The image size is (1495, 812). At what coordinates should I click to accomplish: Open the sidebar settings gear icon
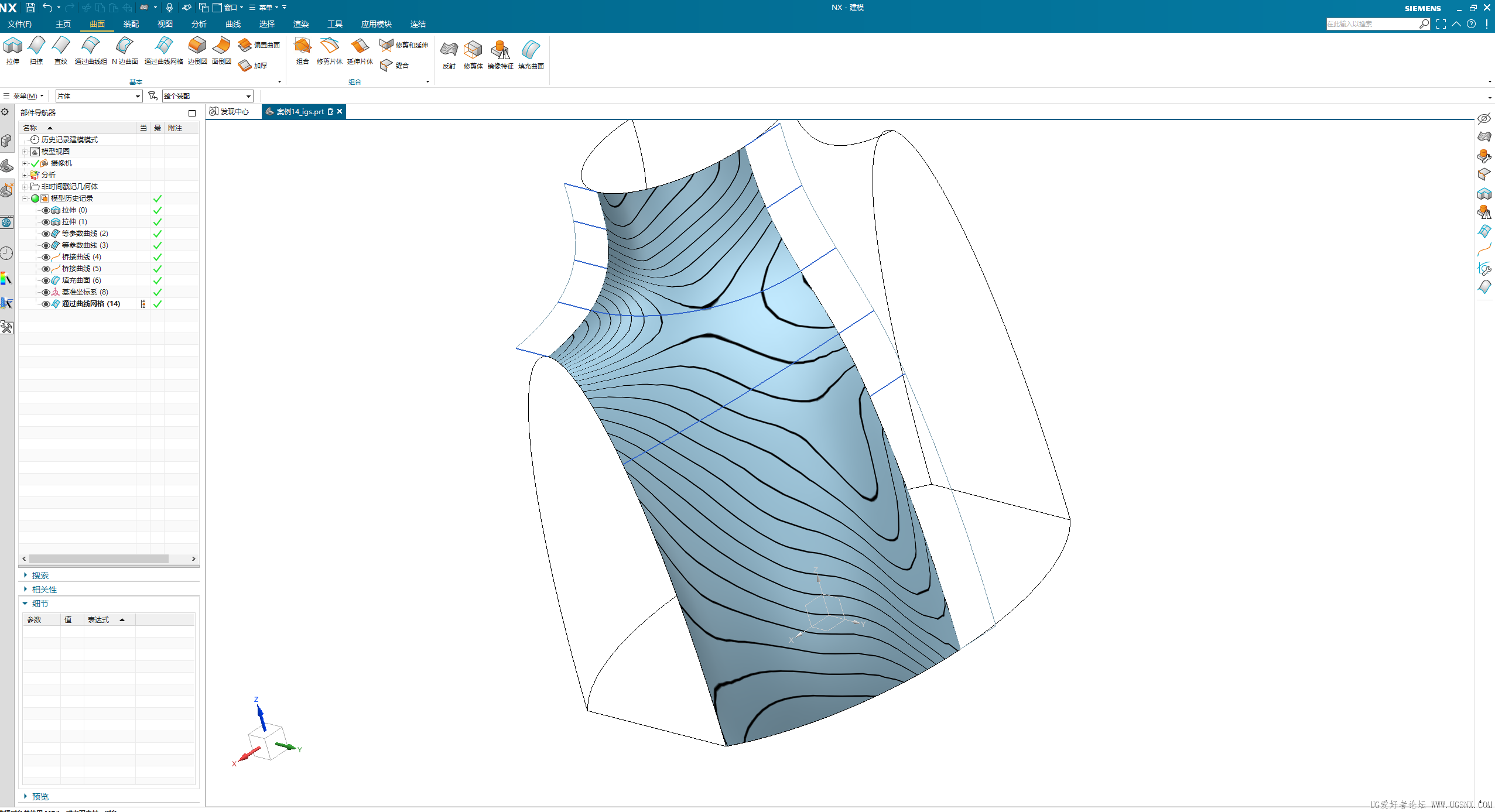pos(5,112)
